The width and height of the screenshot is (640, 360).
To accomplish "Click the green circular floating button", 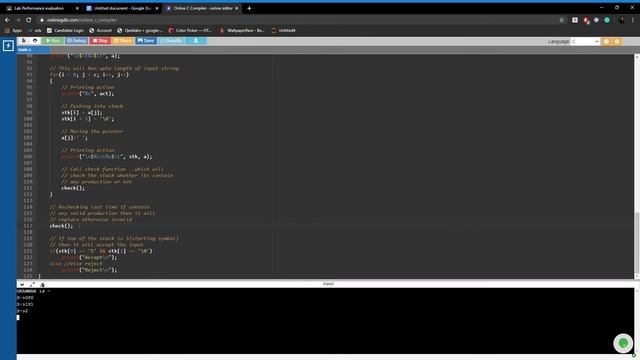I will pyautogui.click(x=623, y=343).
